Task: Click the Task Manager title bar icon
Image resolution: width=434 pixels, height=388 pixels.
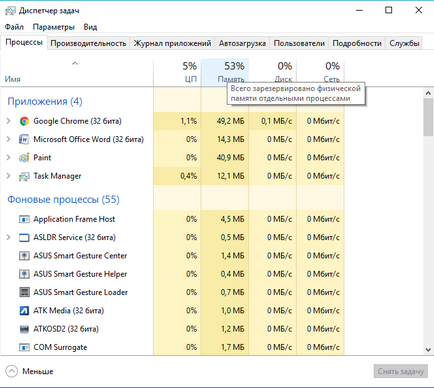Action: [x=10, y=11]
